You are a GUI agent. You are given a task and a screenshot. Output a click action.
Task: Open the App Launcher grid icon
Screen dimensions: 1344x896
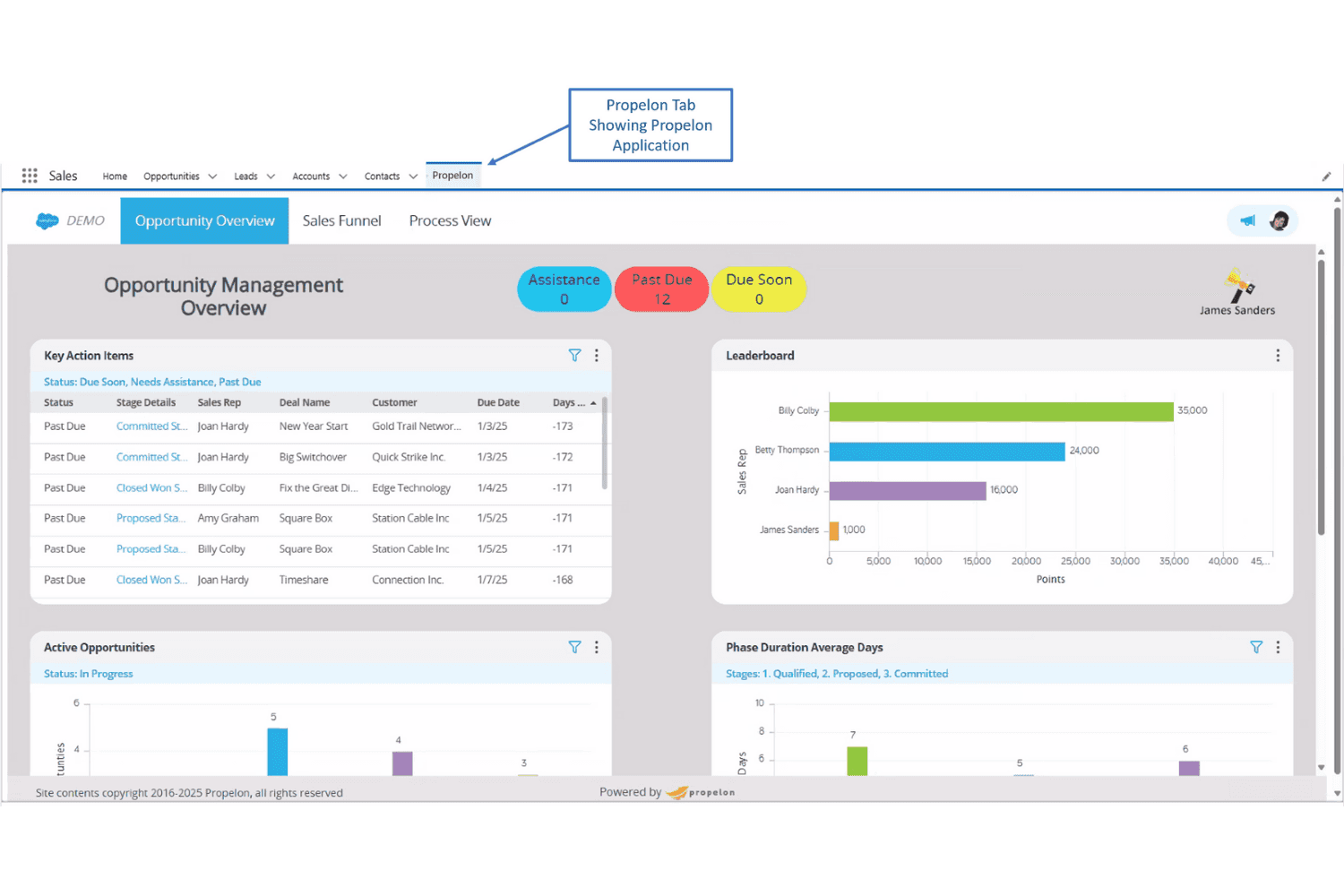click(x=30, y=176)
